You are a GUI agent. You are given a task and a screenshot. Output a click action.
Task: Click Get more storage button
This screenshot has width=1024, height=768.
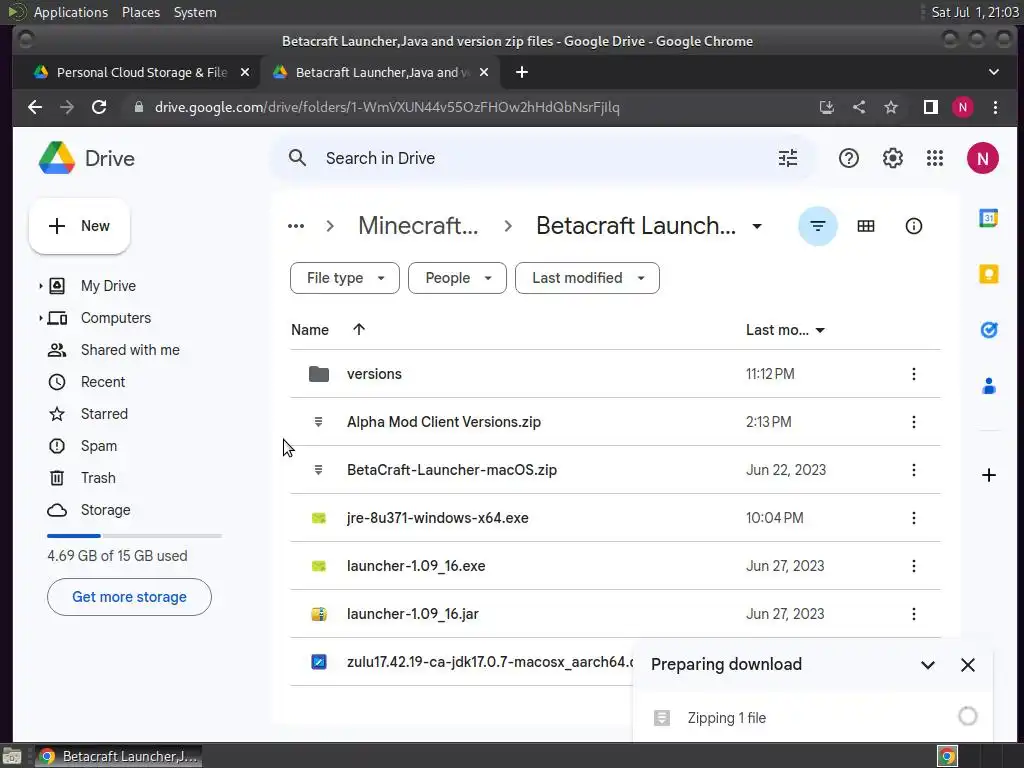129,597
